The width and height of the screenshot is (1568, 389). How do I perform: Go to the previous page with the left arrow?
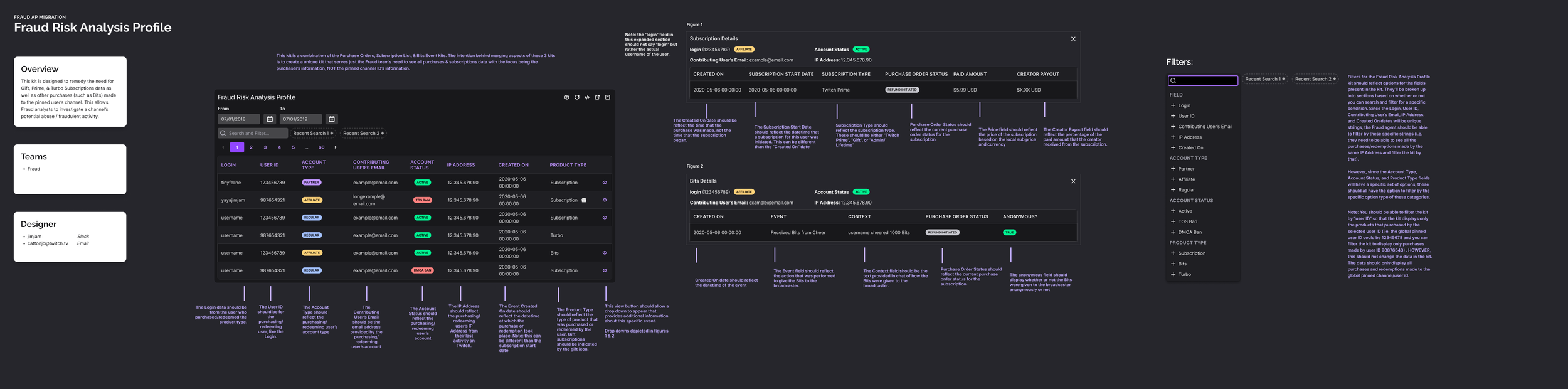223,147
